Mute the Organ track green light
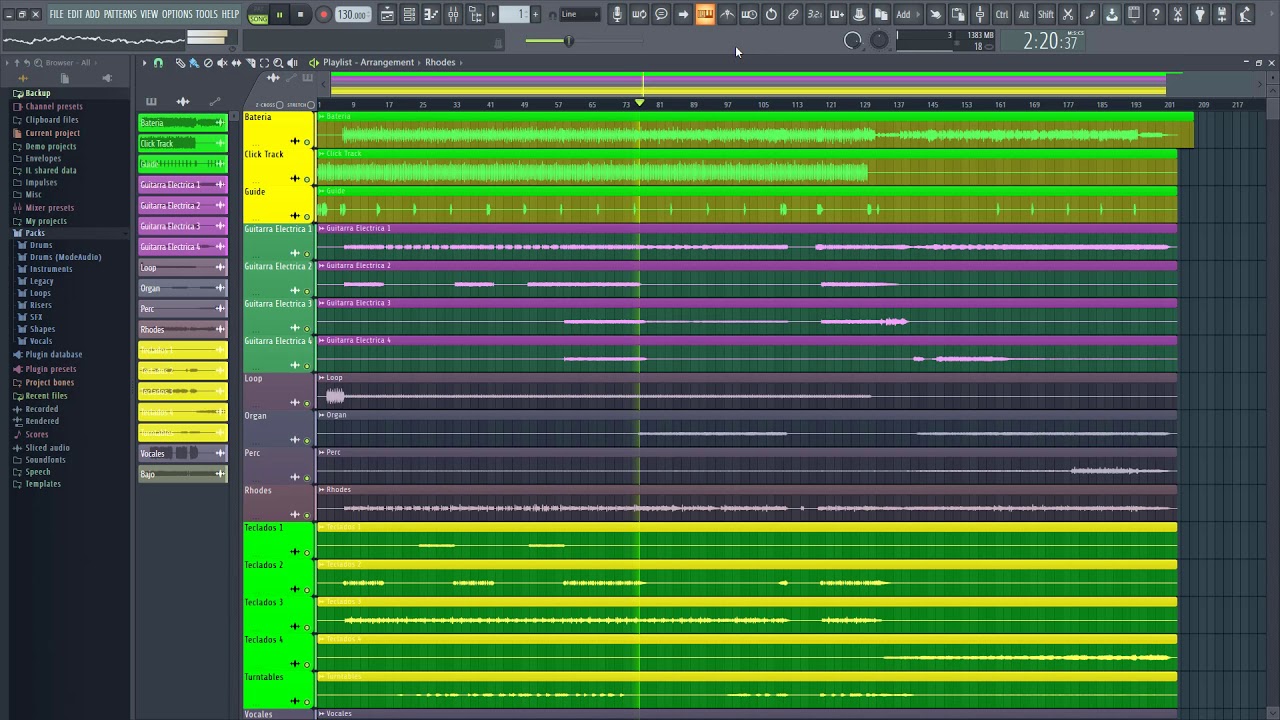1280x720 pixels. 307,440
